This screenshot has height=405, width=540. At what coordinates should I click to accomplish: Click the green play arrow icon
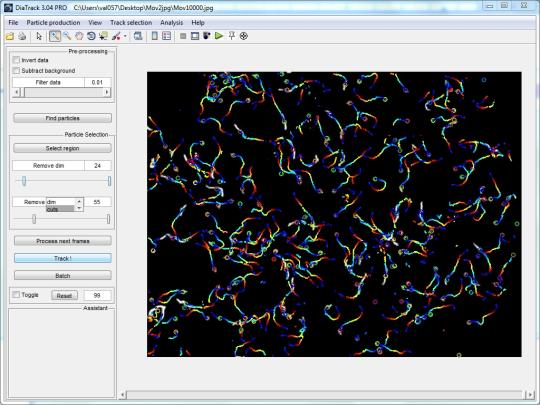[x=219, y=36]
